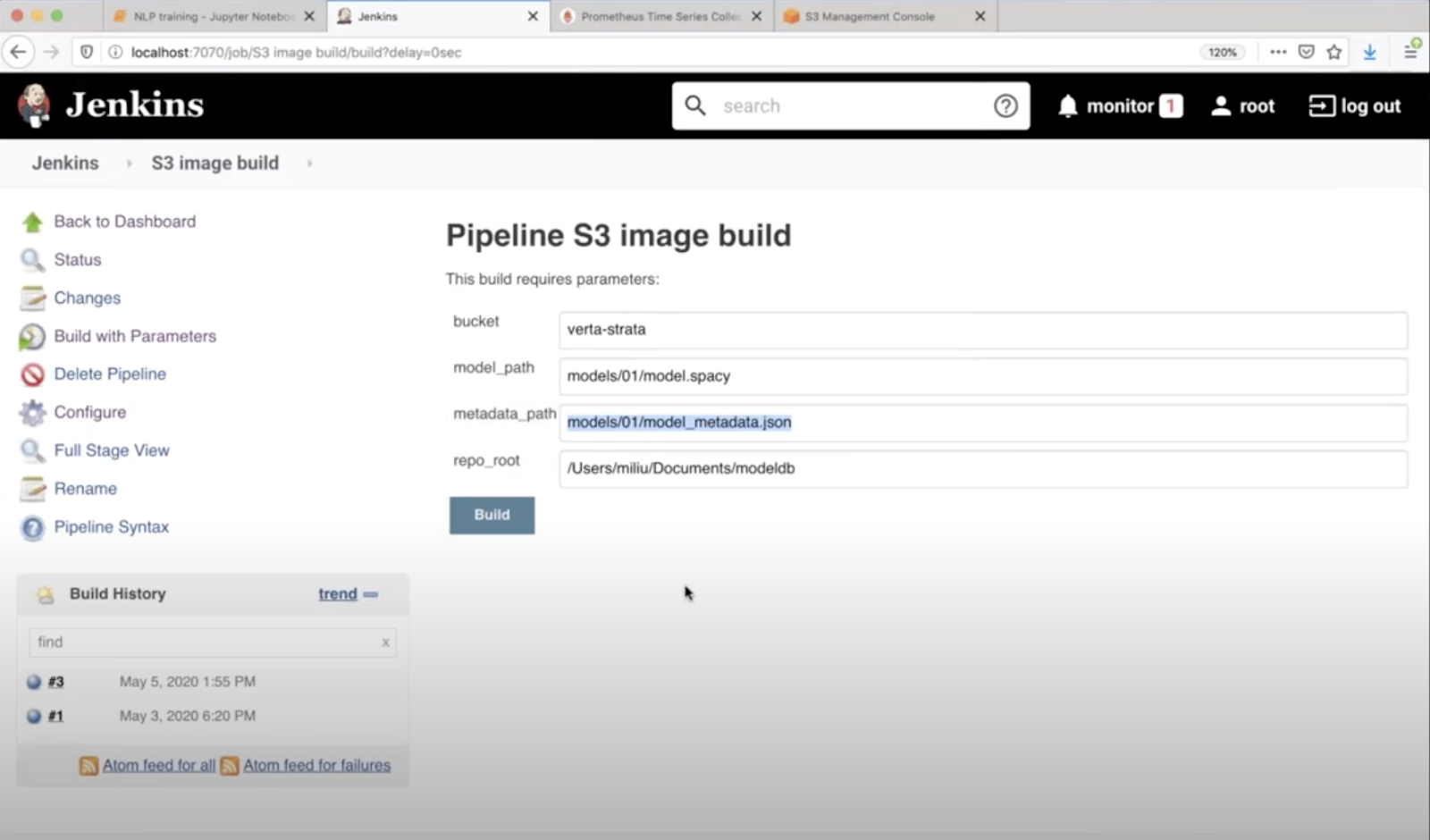Click the Back to Dashboard arrow icon

click(x=32, y=223)
